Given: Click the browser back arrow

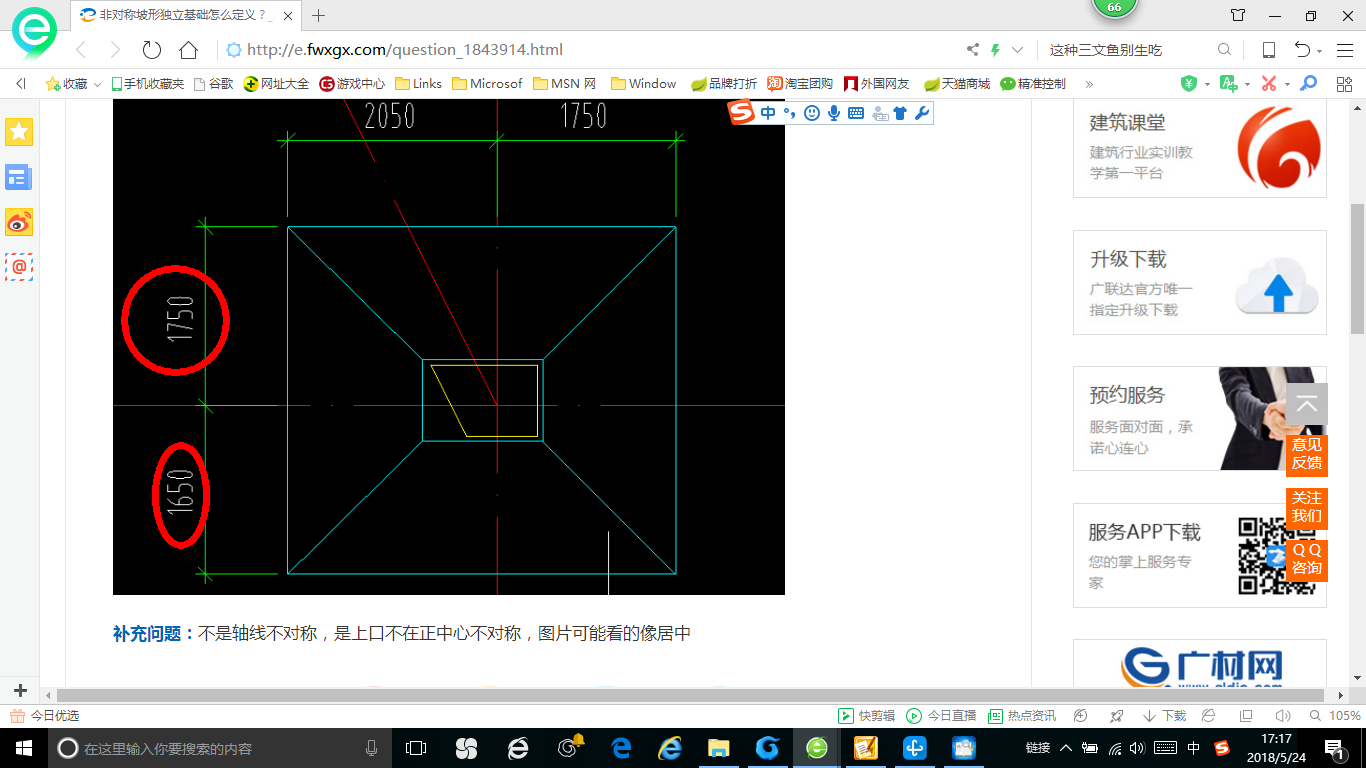Looking at the screenshot, I should pos(82,50).
